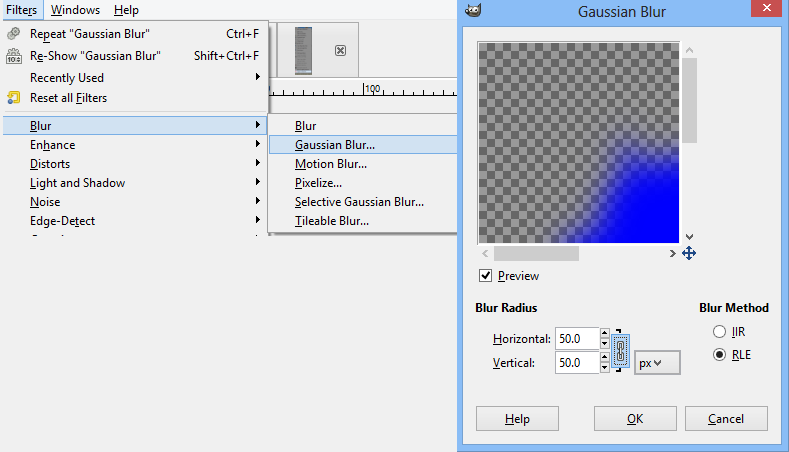Click the Re-Show "Gaussian Blur" icon

point(13,56)
